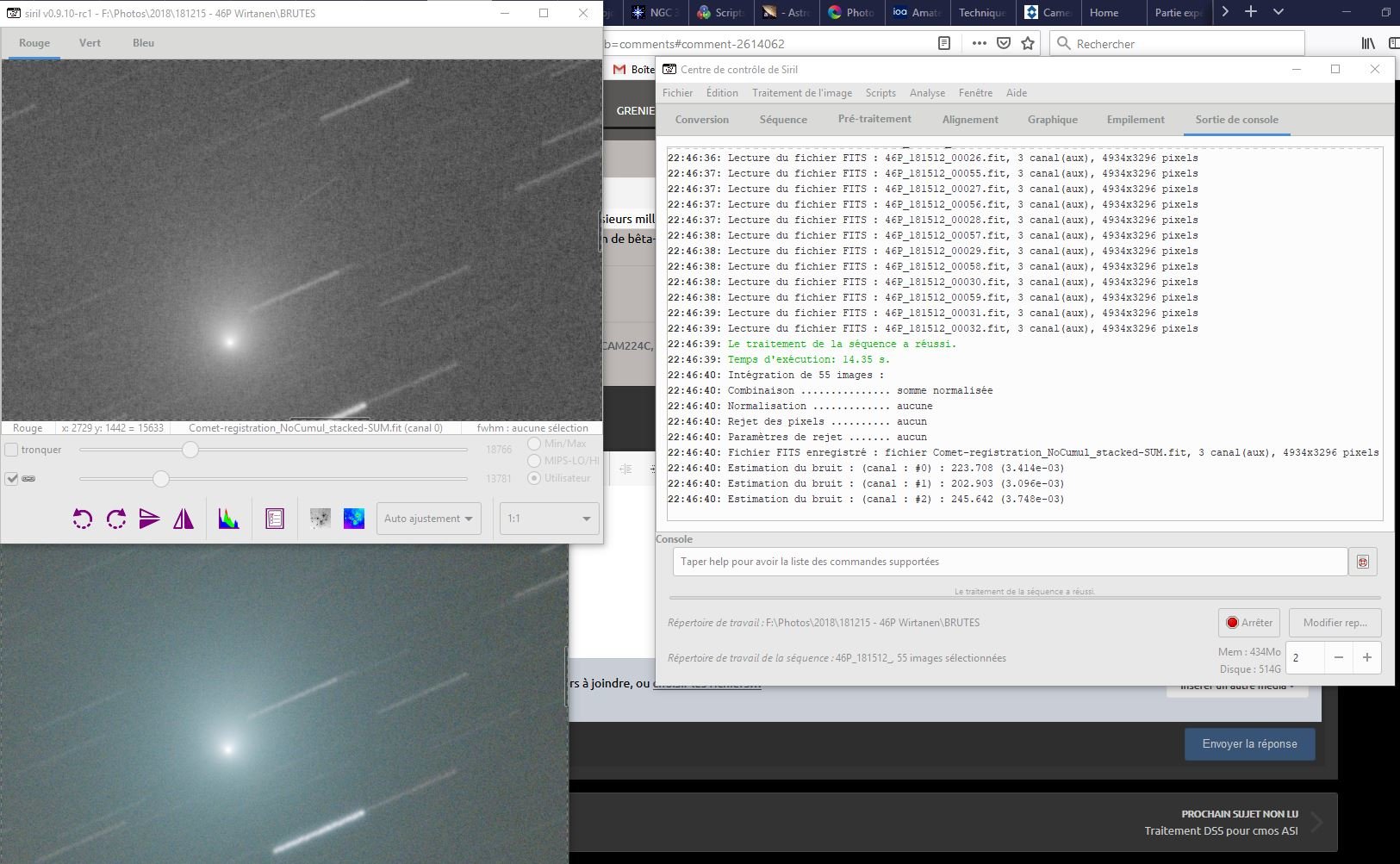The height and width of the screenshot is (864, 1400).
Task: Select the Sortie de console tab
Action: point(1236,120)
